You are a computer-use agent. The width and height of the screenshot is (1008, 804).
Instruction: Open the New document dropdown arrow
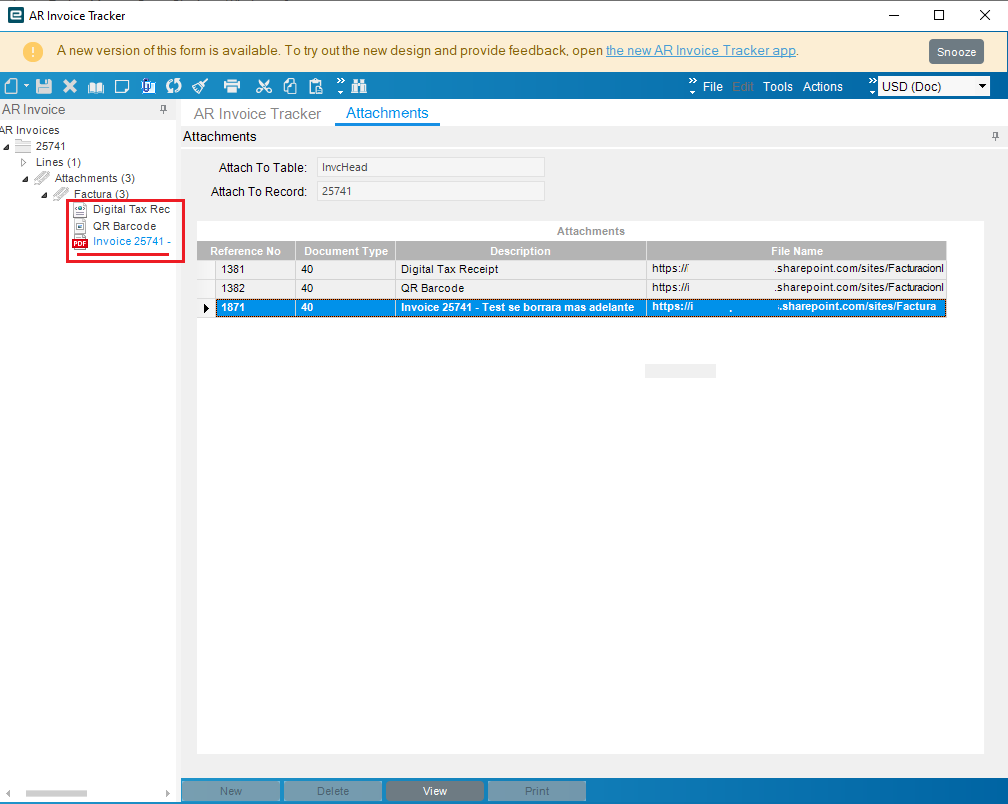[26, 85]
